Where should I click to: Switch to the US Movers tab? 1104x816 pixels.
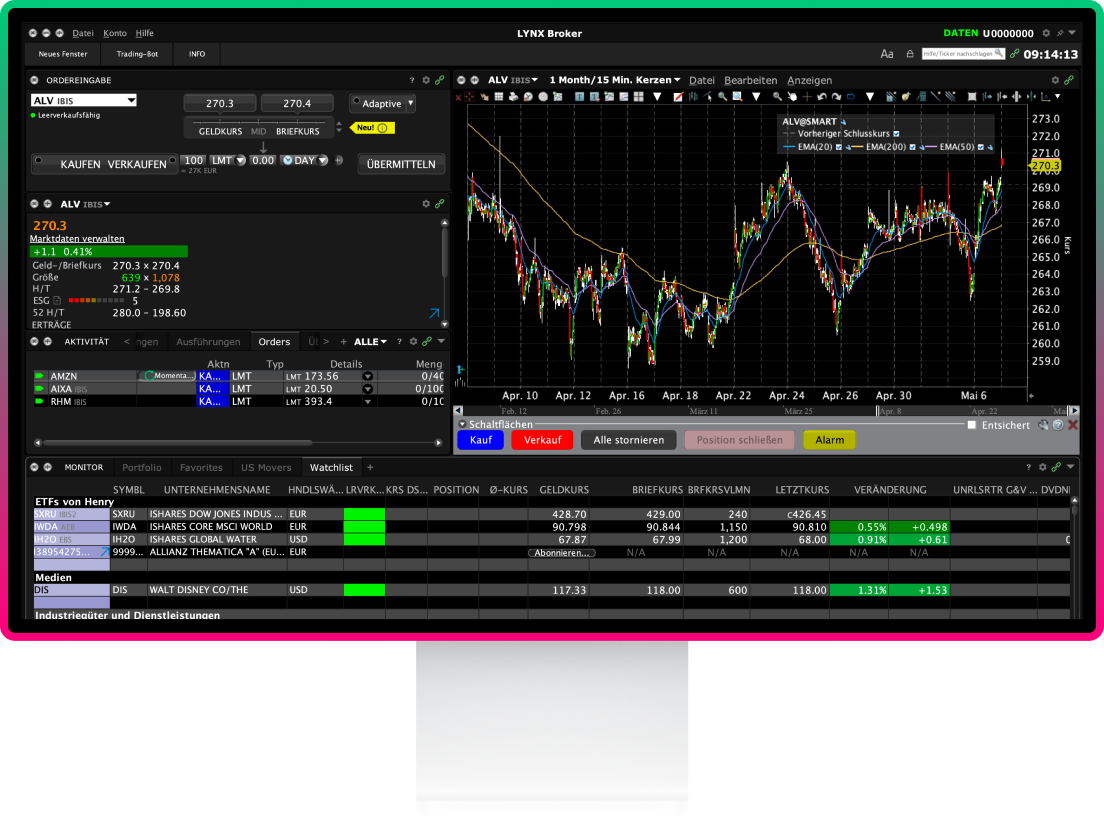click(266, 467)
